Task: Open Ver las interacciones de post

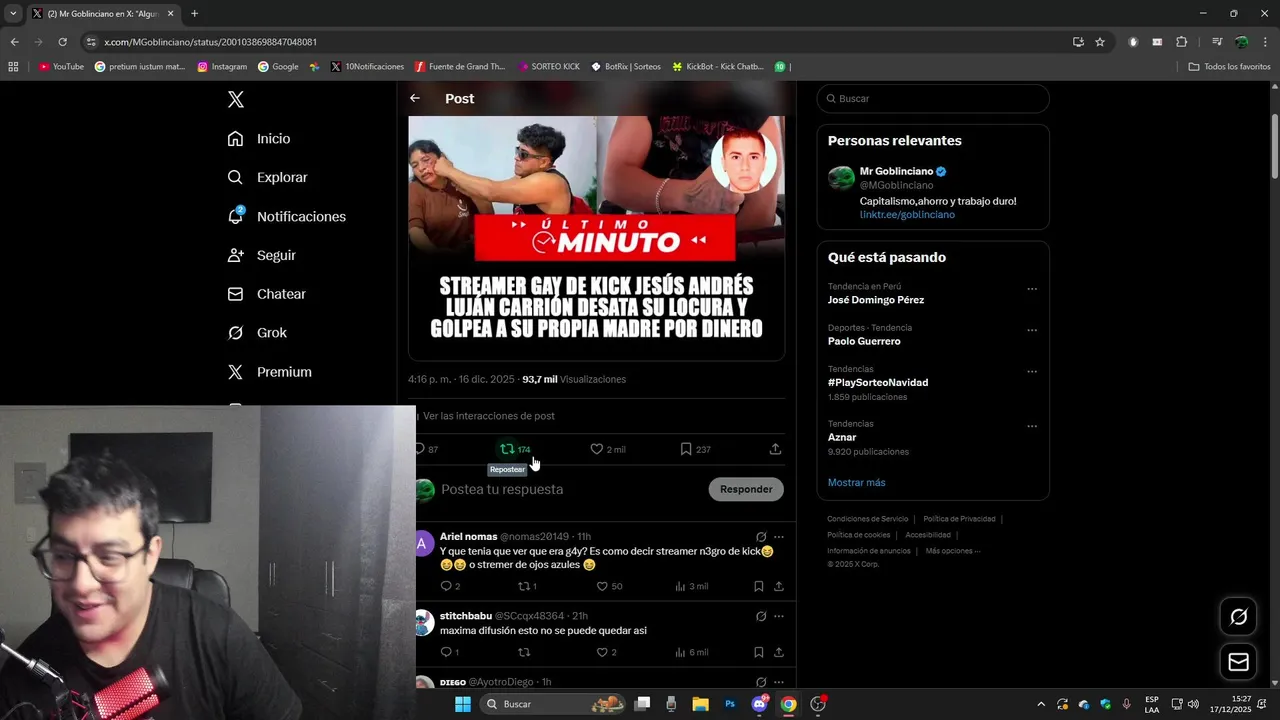Action: coord(488,416)
